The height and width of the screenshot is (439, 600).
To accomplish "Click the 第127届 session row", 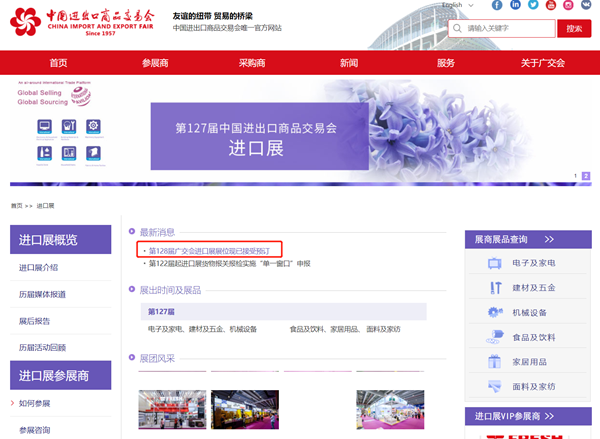I will coord(284,312).
